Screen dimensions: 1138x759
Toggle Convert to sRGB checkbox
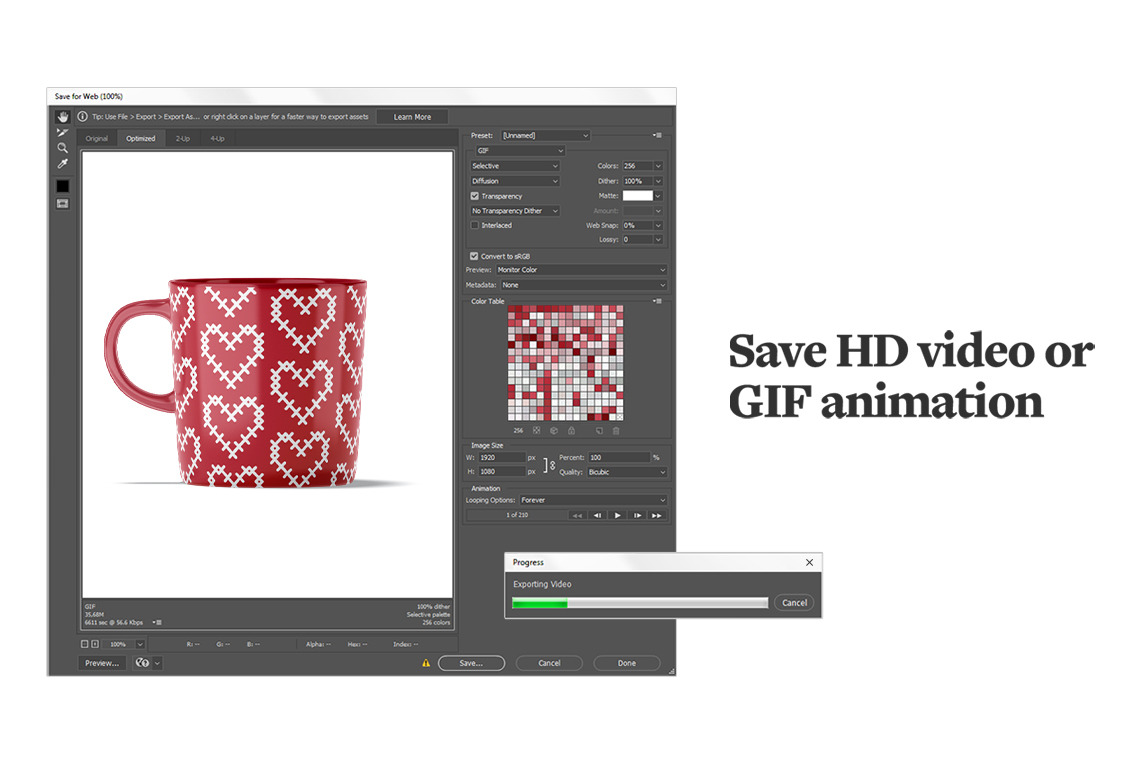point(474,256)
